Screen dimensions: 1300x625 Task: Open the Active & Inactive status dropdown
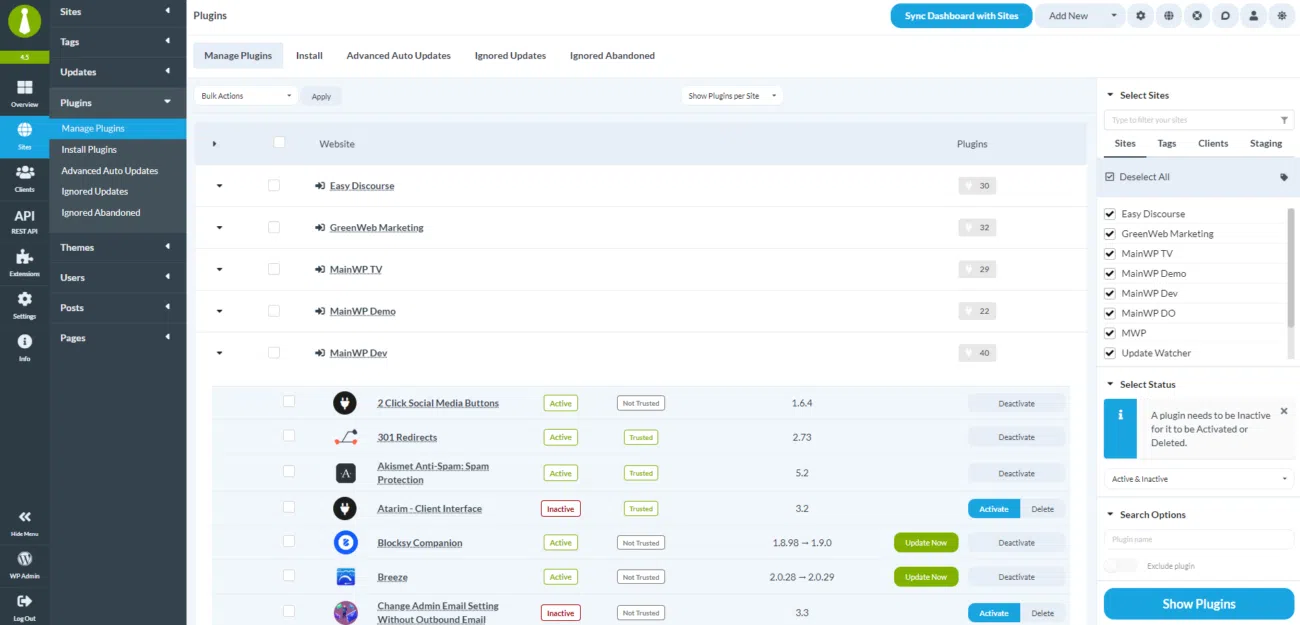click(x=1199, y=479)
